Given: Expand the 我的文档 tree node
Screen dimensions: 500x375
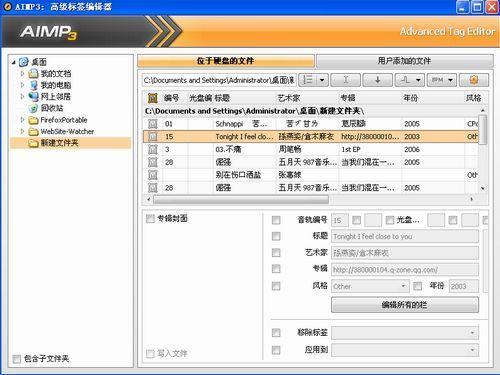Looking at the screenshot, I should tap(22, 73).
